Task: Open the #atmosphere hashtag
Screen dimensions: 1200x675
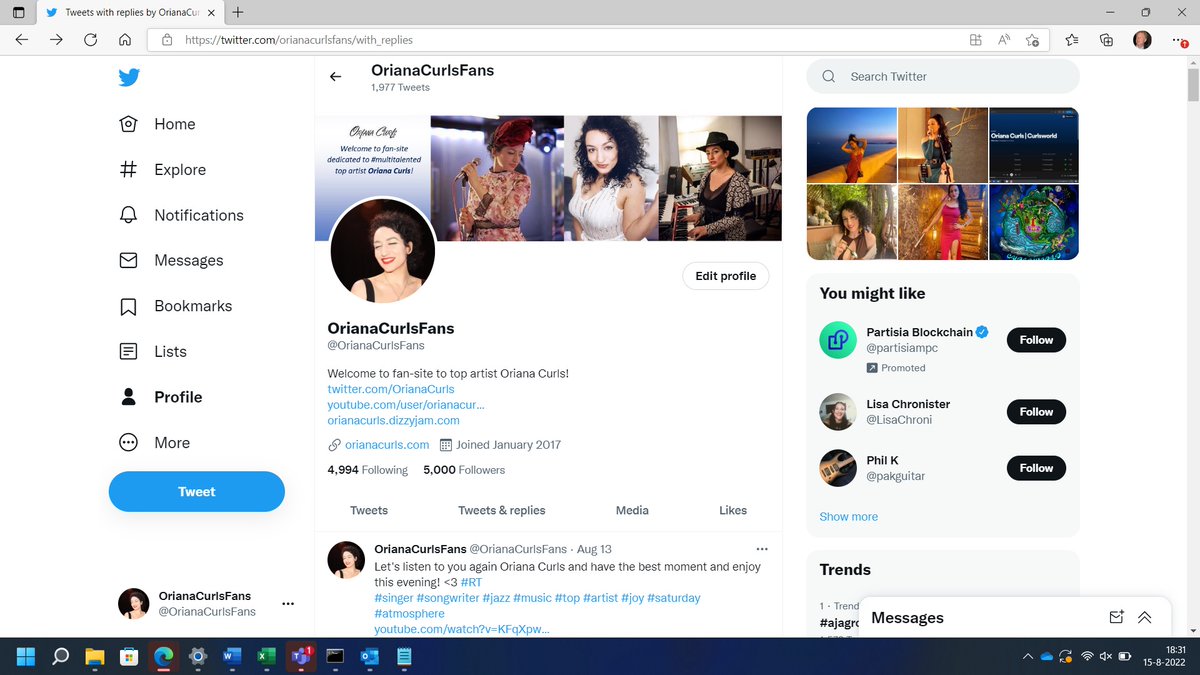Action: coord(410,614)
